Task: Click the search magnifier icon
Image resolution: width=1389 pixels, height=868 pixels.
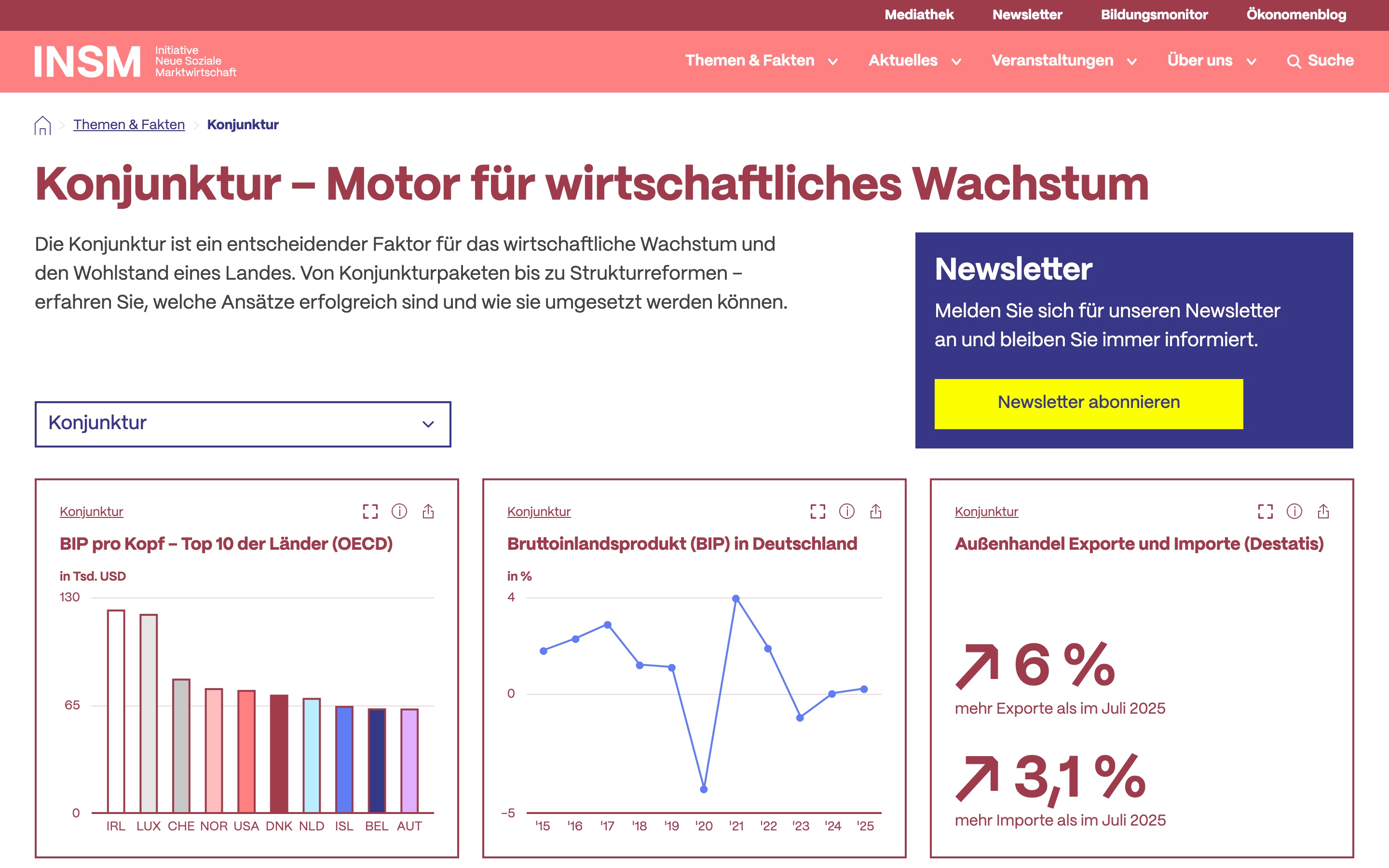Action: [x=1294, y=61]
